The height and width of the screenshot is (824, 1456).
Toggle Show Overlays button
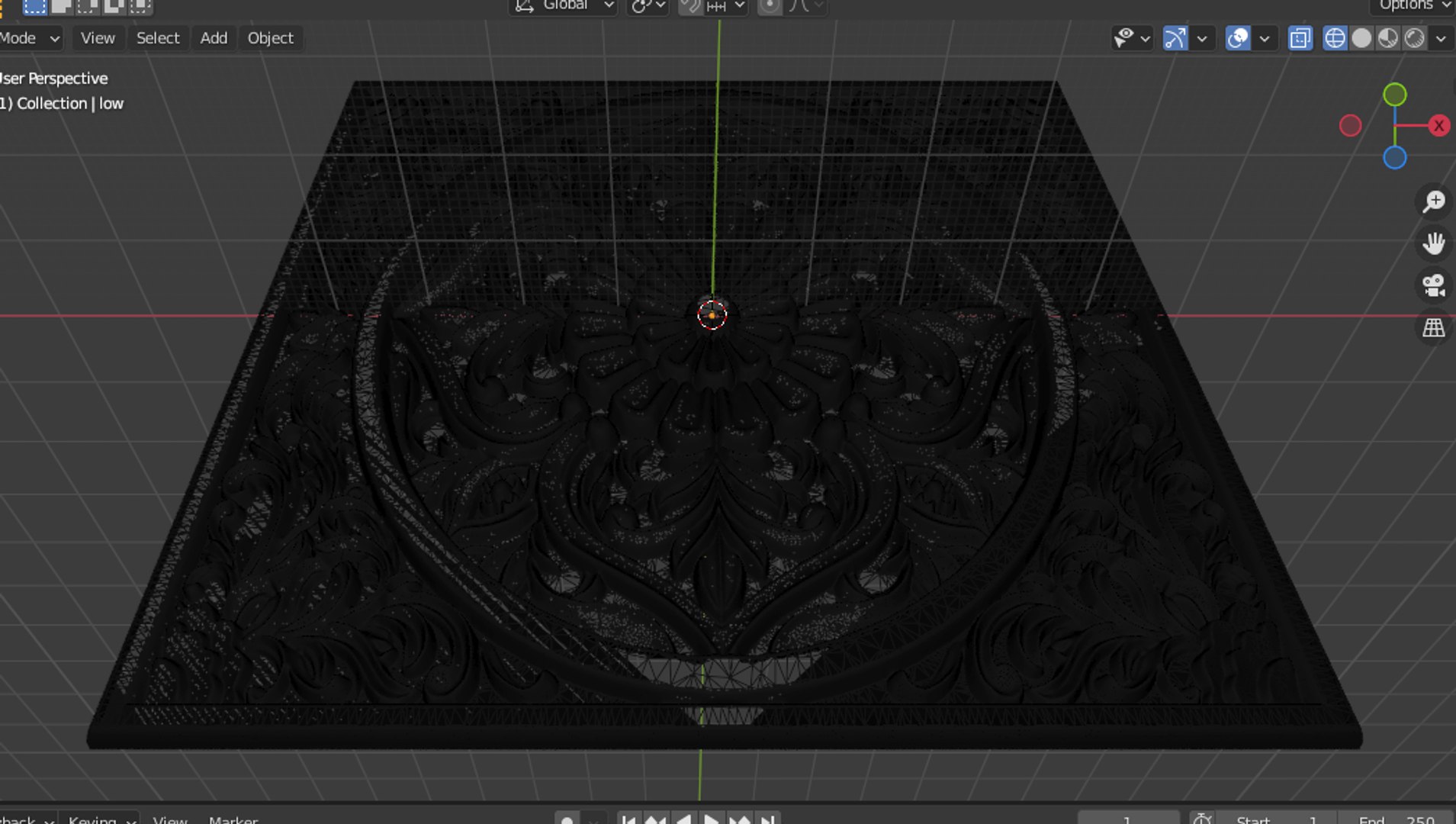(x=1238, y=38)
